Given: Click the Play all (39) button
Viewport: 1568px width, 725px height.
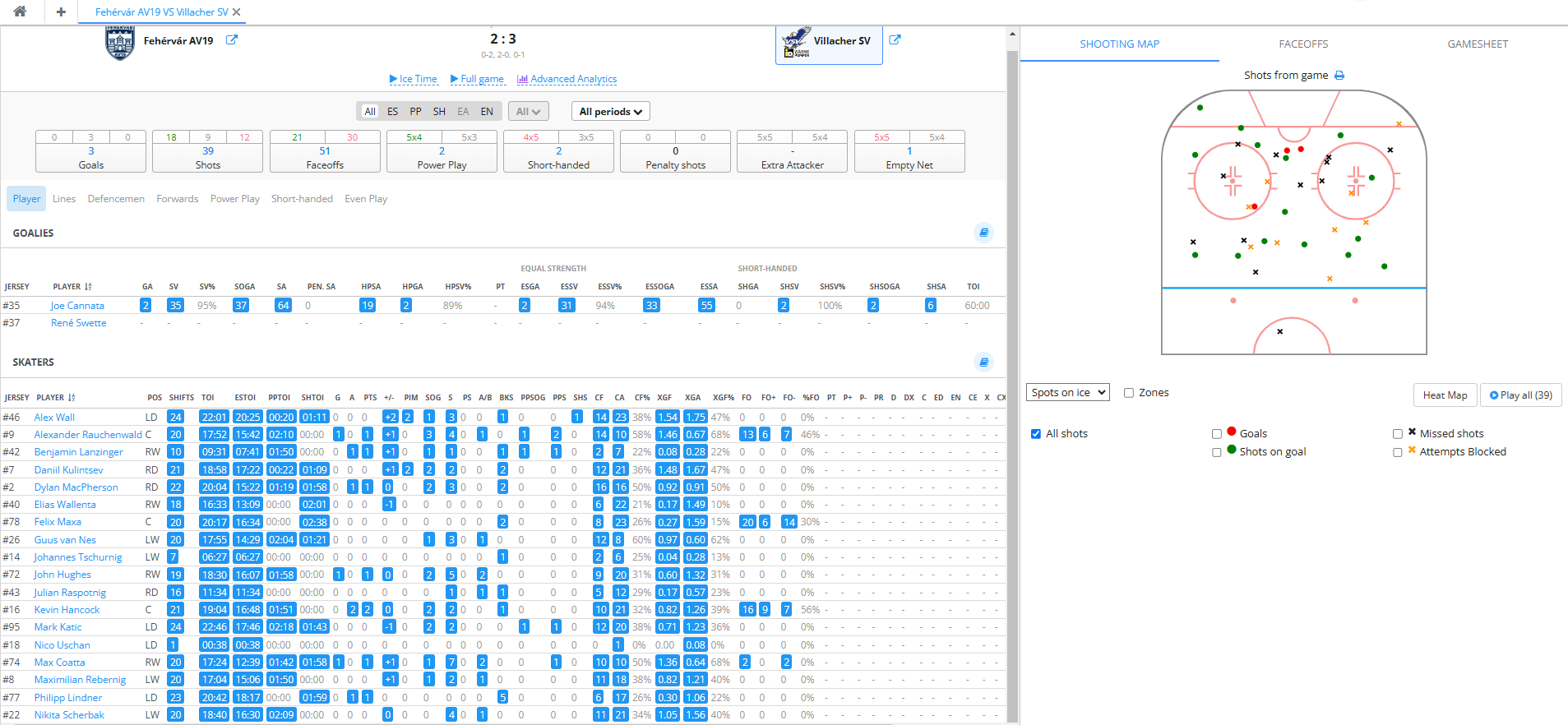Looking at the screenshot, I should pyautogui.click(x=1520, y=395).
